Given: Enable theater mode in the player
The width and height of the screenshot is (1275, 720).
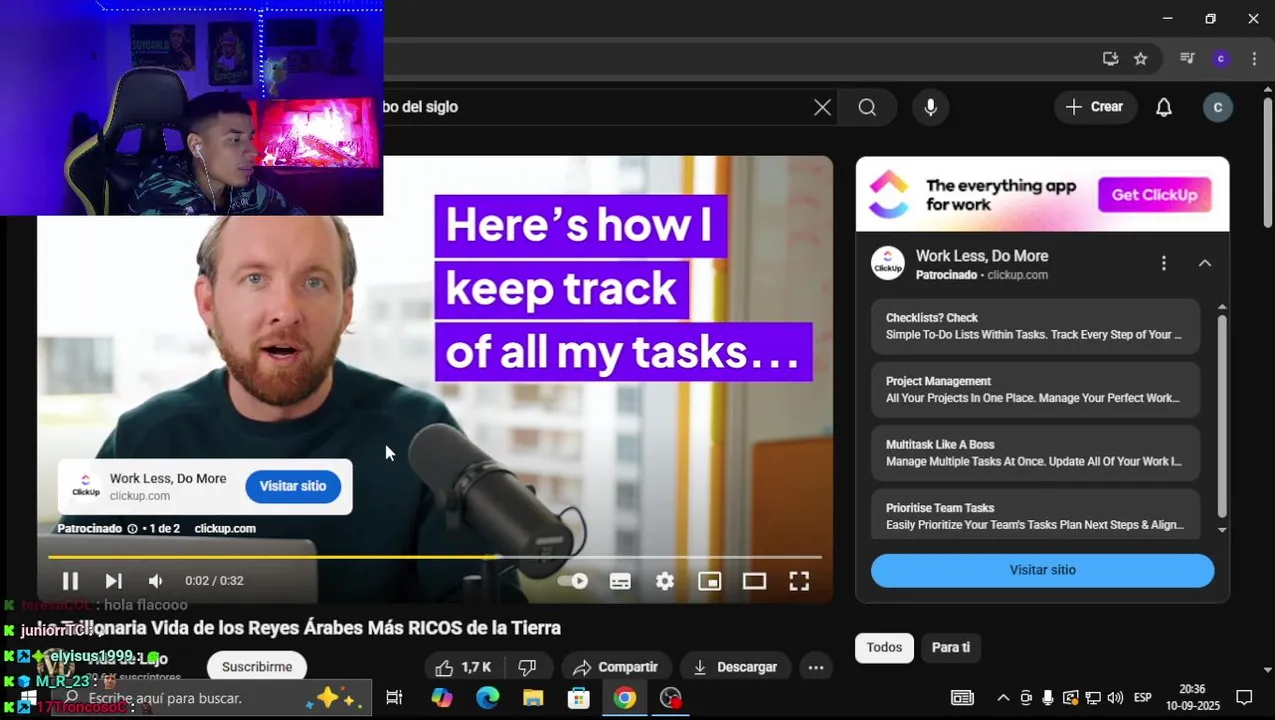Looking at the screenshot, I should click(754, 581).
